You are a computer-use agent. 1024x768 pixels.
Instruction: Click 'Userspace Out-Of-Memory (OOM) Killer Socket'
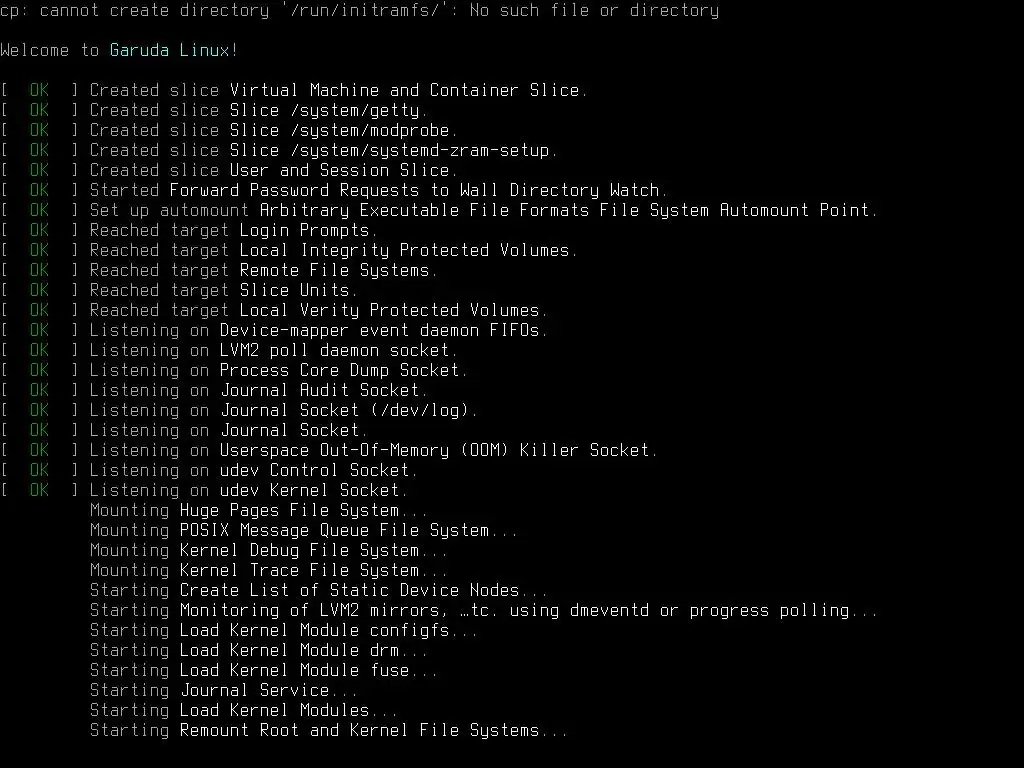point(434,451)
